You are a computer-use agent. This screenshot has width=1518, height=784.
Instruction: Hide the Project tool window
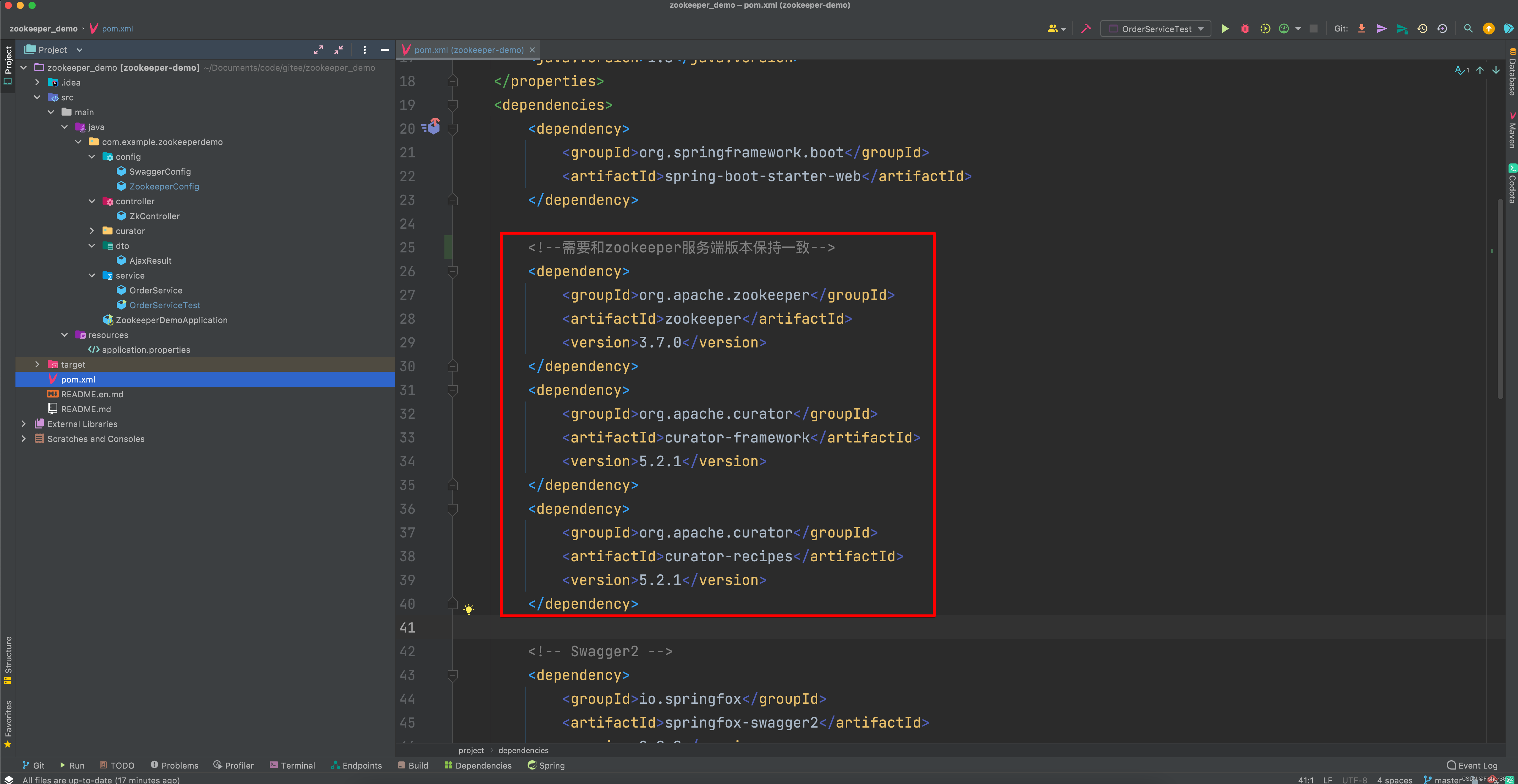tap(385, 50)
